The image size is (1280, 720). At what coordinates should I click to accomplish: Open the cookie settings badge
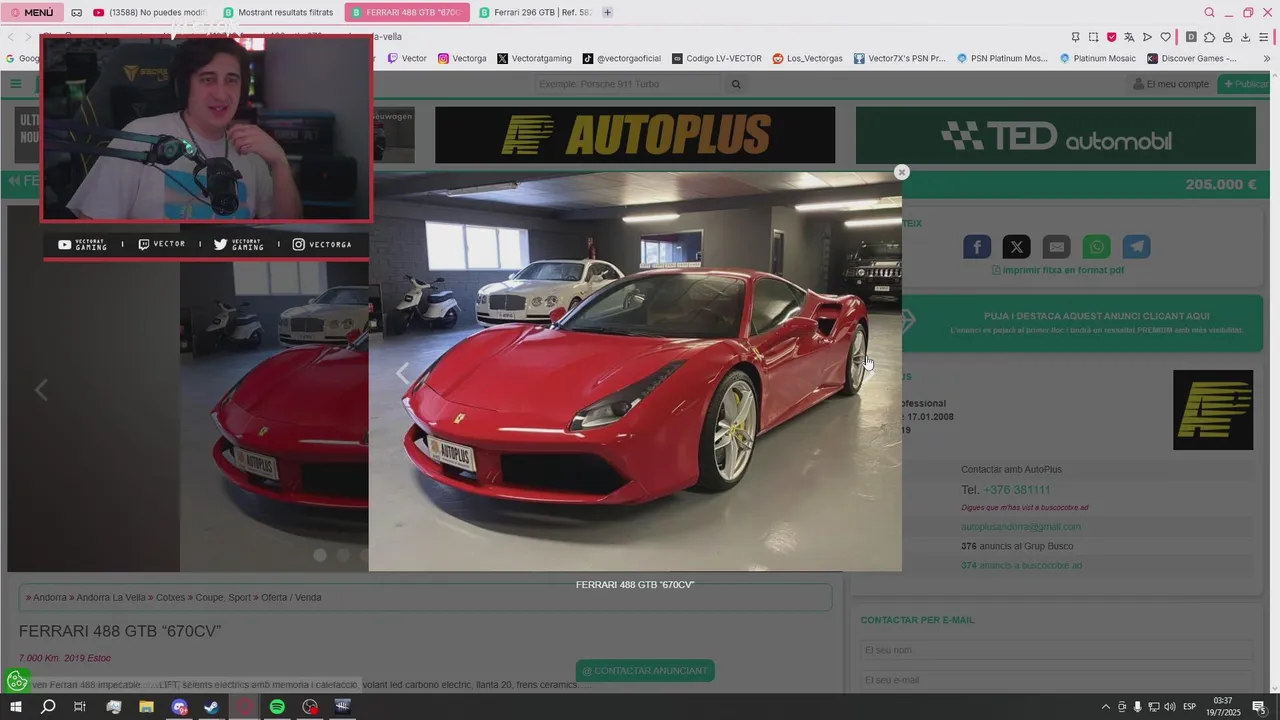[17, 681]
